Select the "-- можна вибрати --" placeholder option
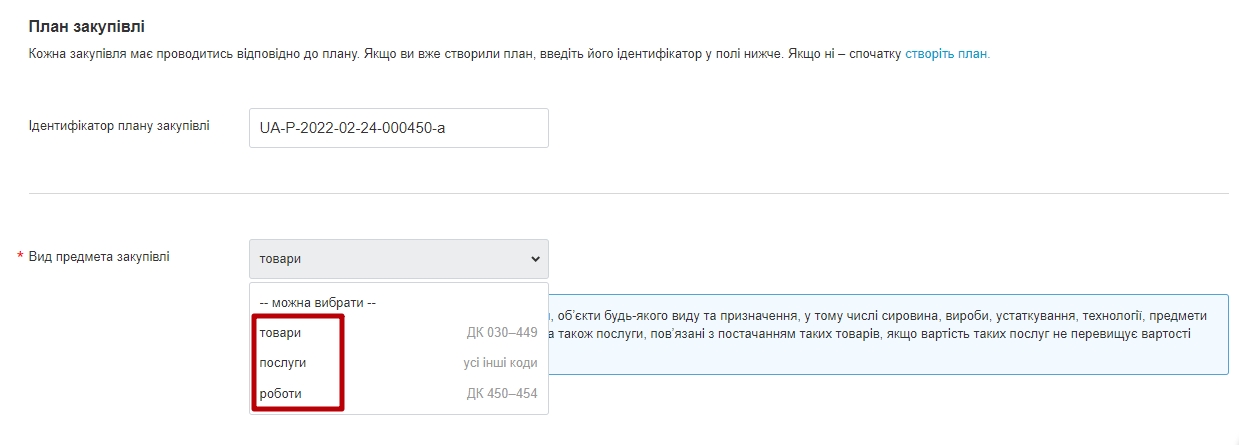This screenshot has width=1239, height=445. [317, 303]
